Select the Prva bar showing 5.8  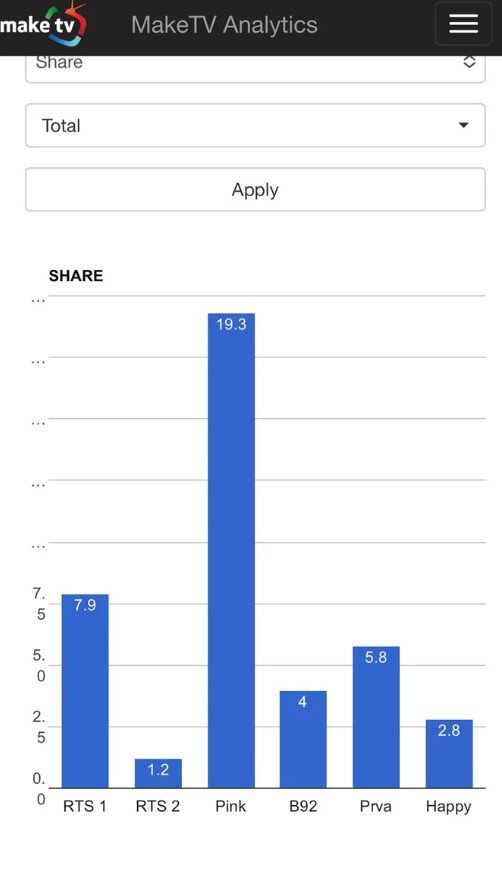click(x=376, y=717)
